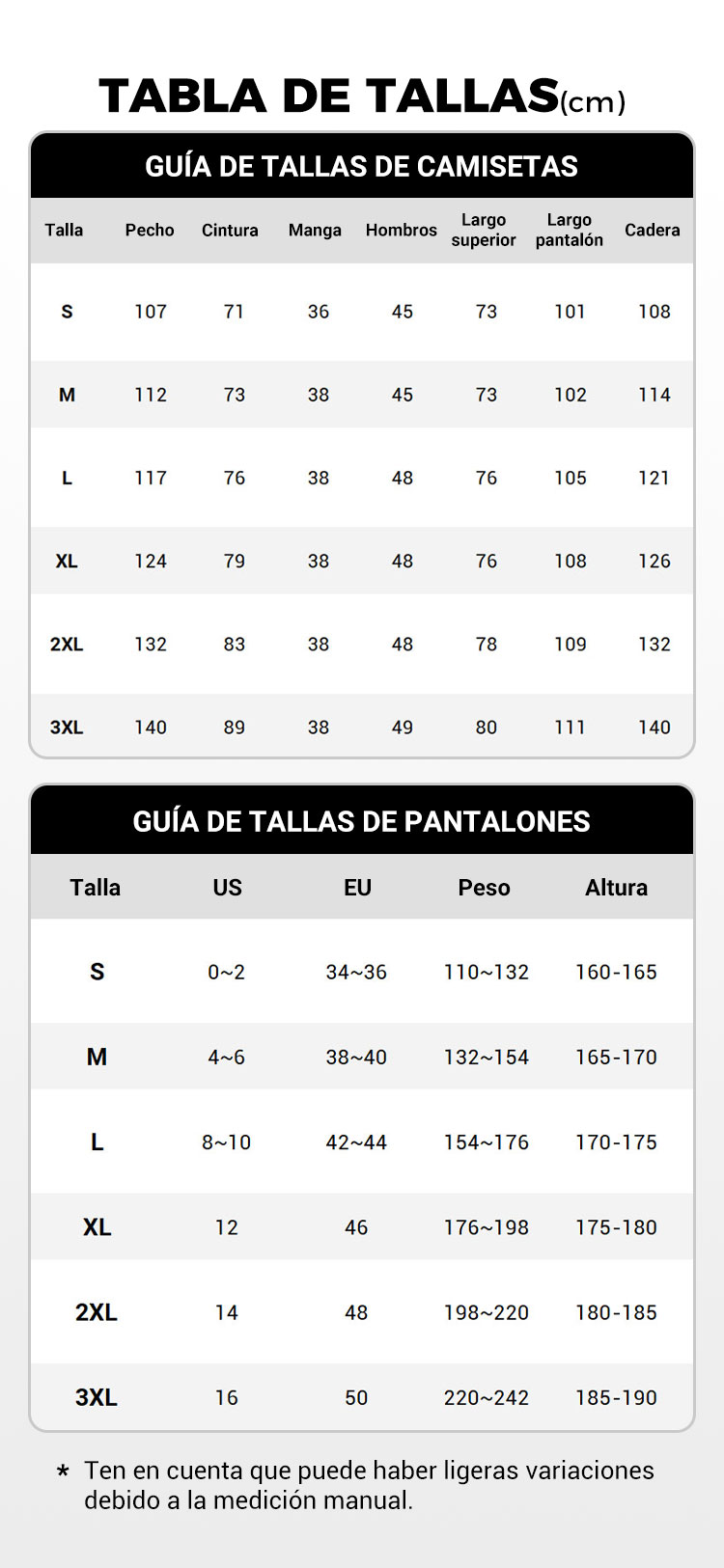Click the Hombros column header
Screen dimensions: 724x1568
pyautogui.click(x=401, y=231)
